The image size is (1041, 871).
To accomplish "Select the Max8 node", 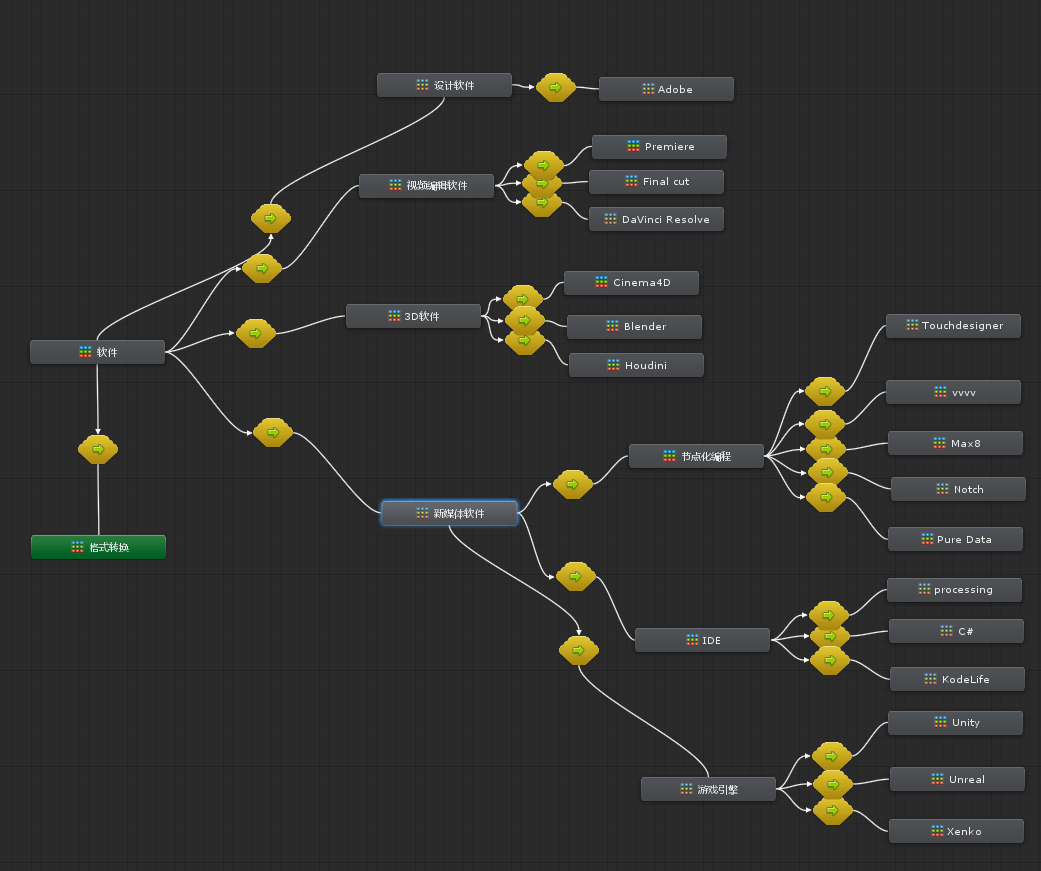I will click(955, 443).
